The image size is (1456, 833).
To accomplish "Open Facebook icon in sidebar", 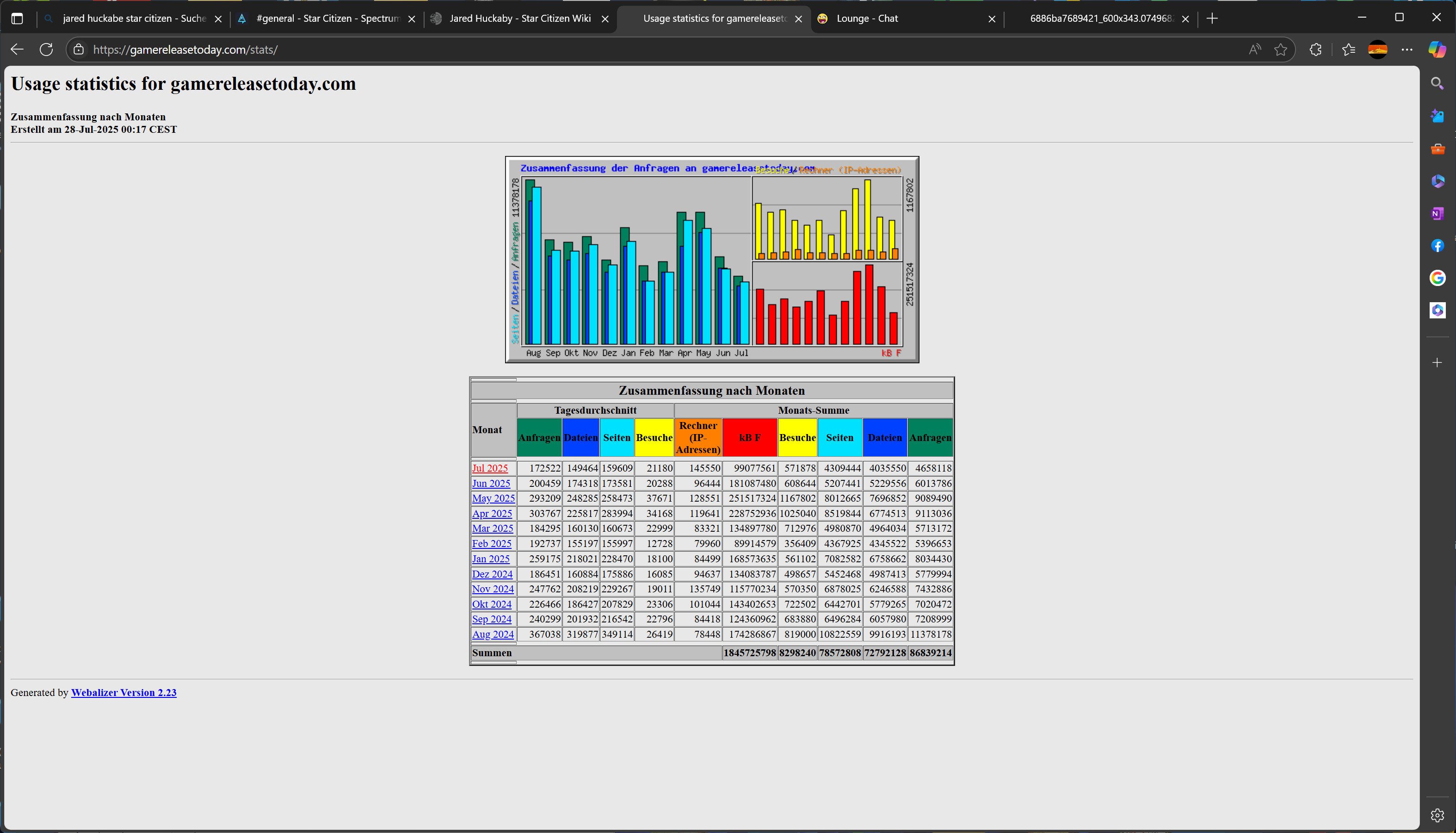I will pyautogui.click(x=1437, y=246).
